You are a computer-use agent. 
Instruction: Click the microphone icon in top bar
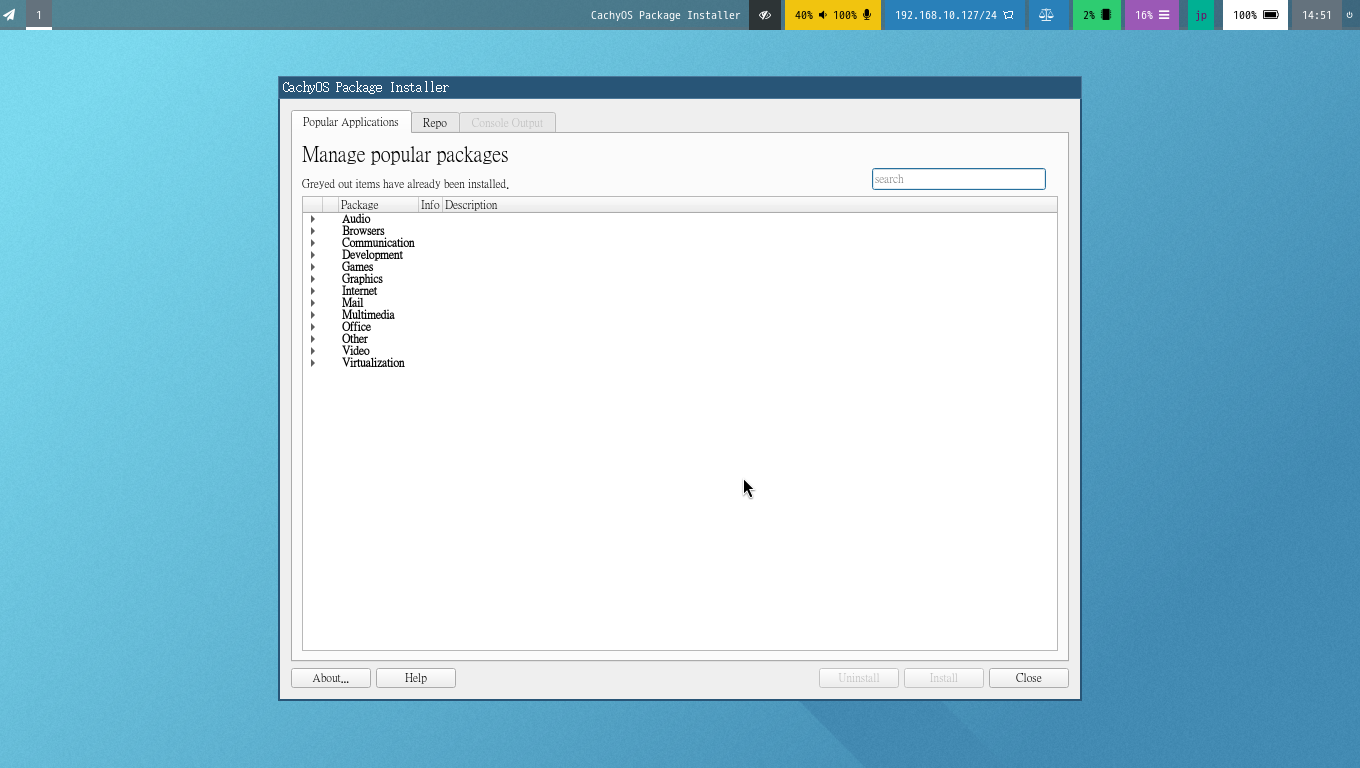tap(866, 15)
